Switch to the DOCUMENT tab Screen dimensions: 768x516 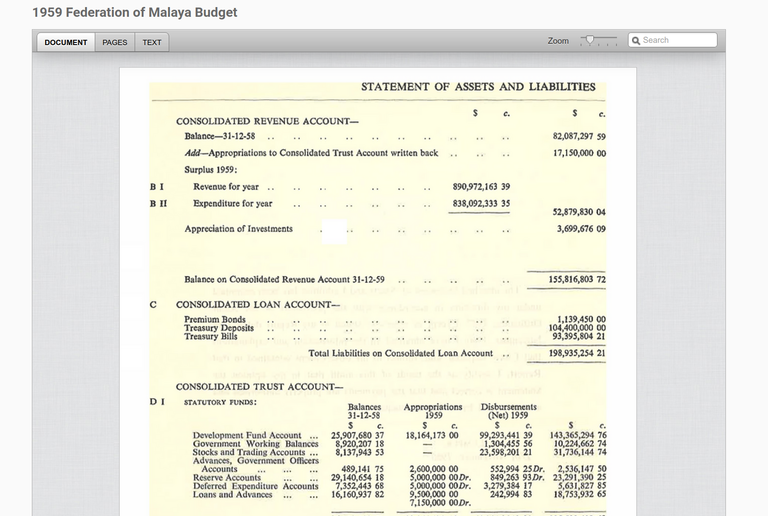(65, 42)
